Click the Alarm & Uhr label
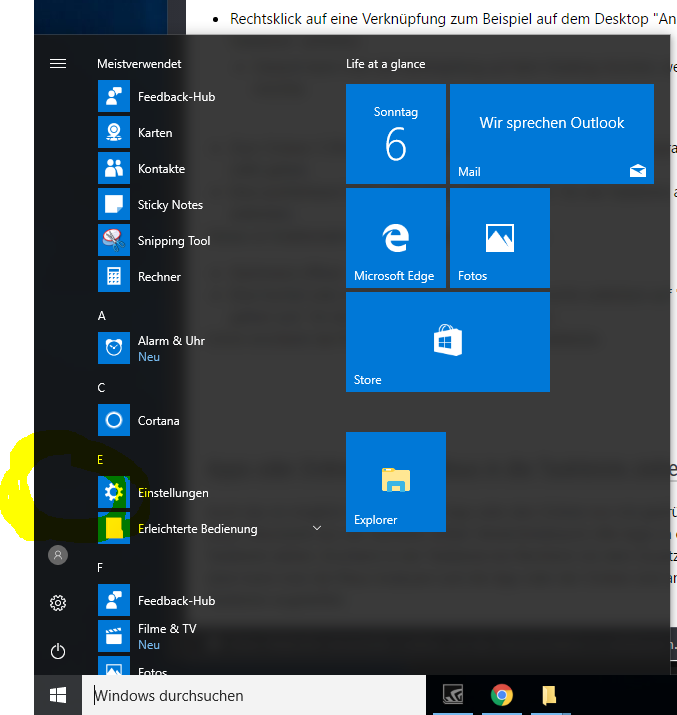This screenshot has height=715, width=677. 171,341
